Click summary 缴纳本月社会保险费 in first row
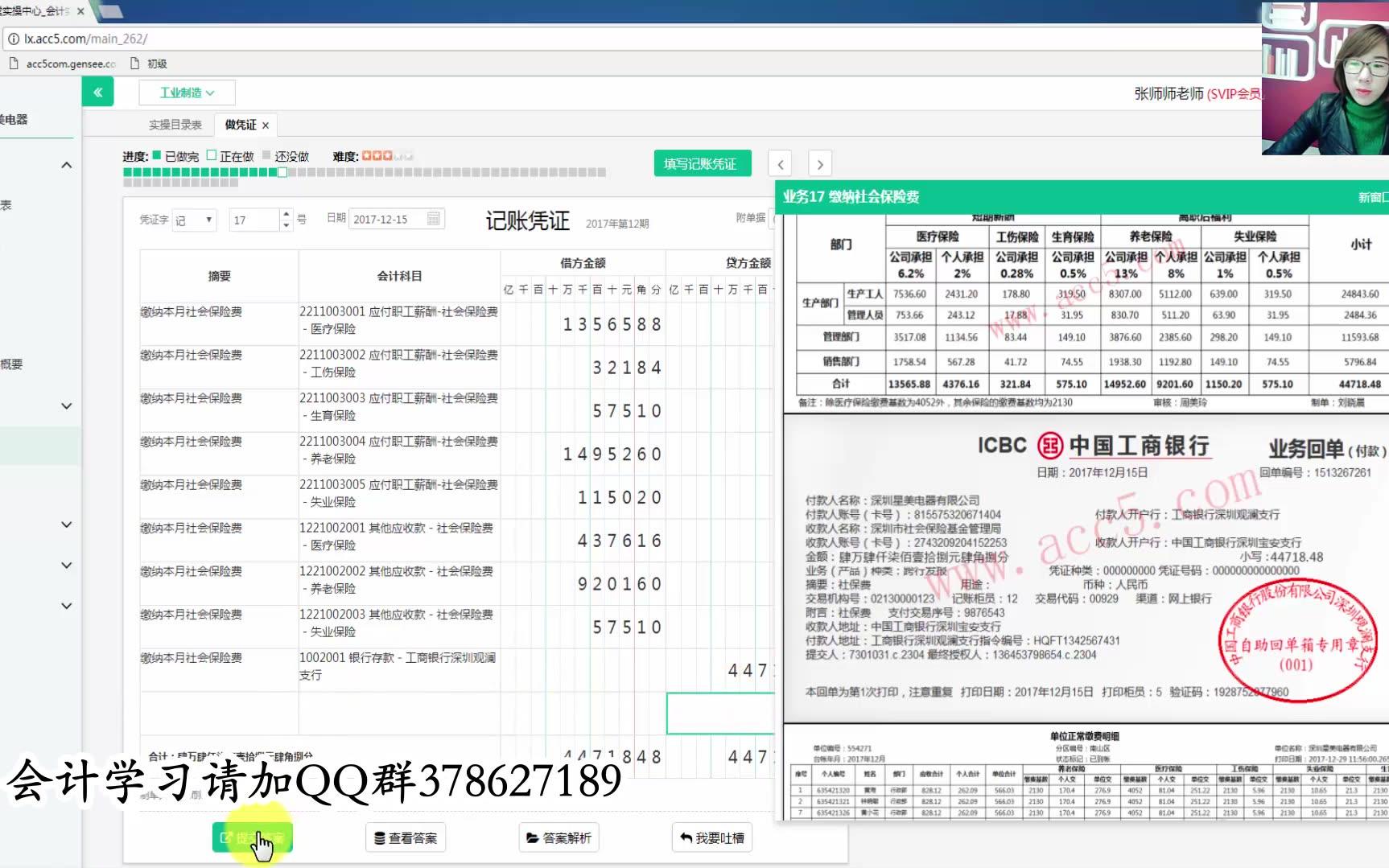The image size is (1389, 868). pos(192,311)
